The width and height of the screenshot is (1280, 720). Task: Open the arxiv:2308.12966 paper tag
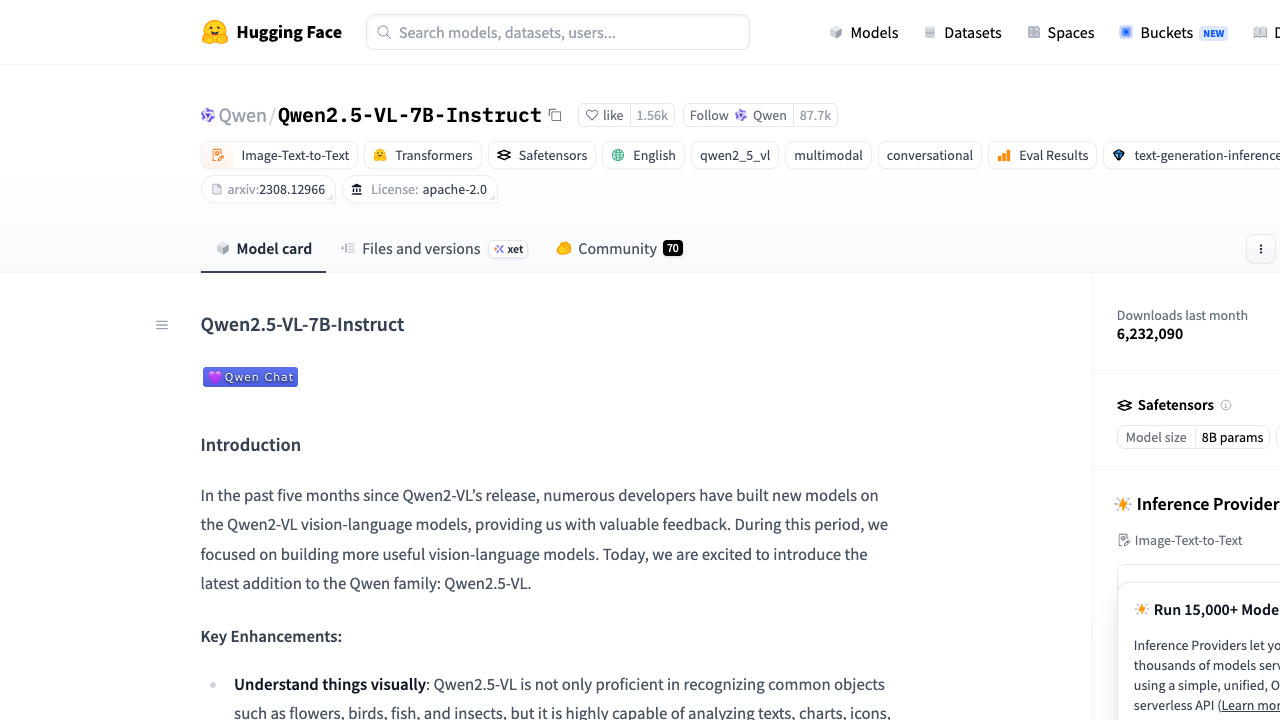point(268,189)
